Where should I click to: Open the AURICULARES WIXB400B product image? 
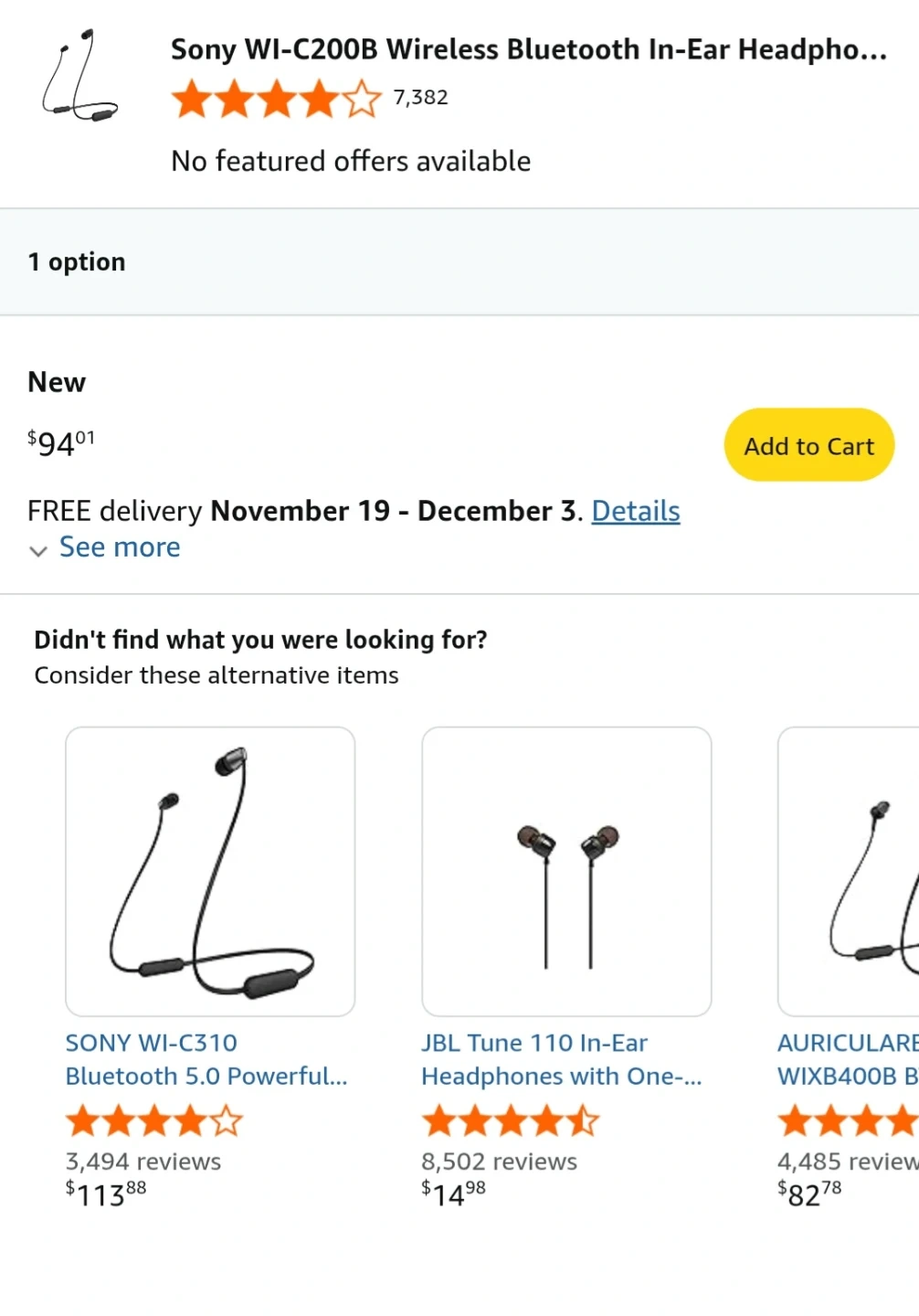pyautogui.click(x=850, y=871)
